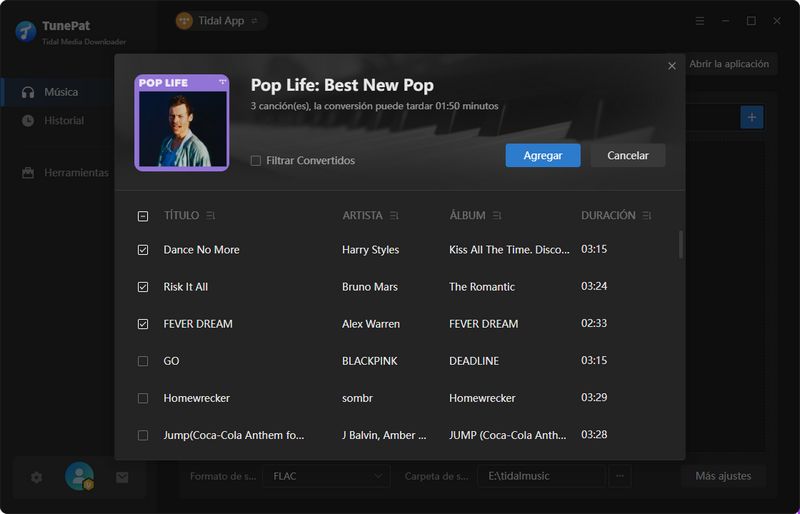Click artist Bruno Mars

tap(370, 287)
